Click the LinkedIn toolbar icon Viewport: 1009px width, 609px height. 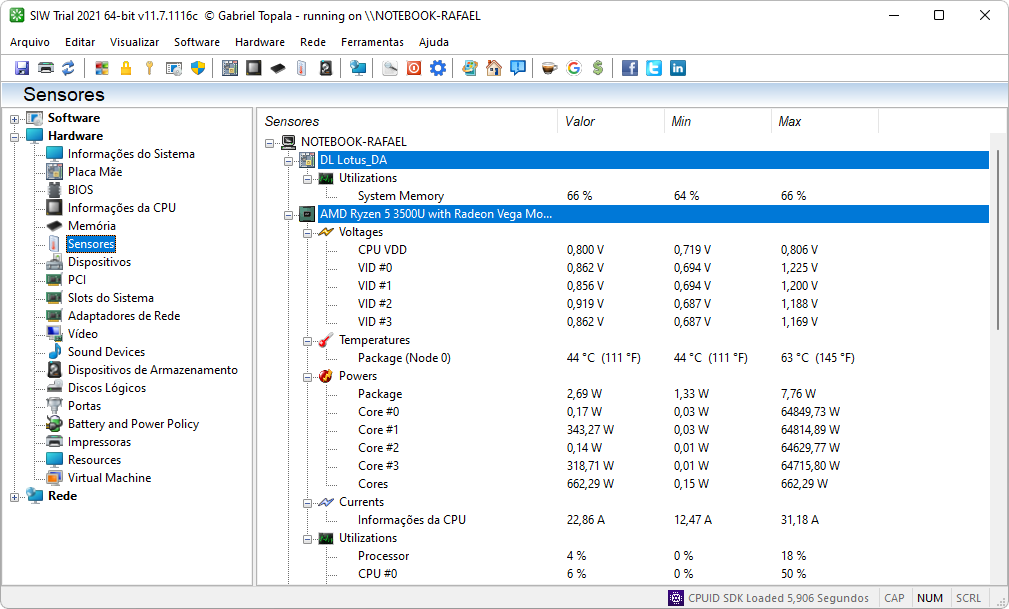(678, 68)
